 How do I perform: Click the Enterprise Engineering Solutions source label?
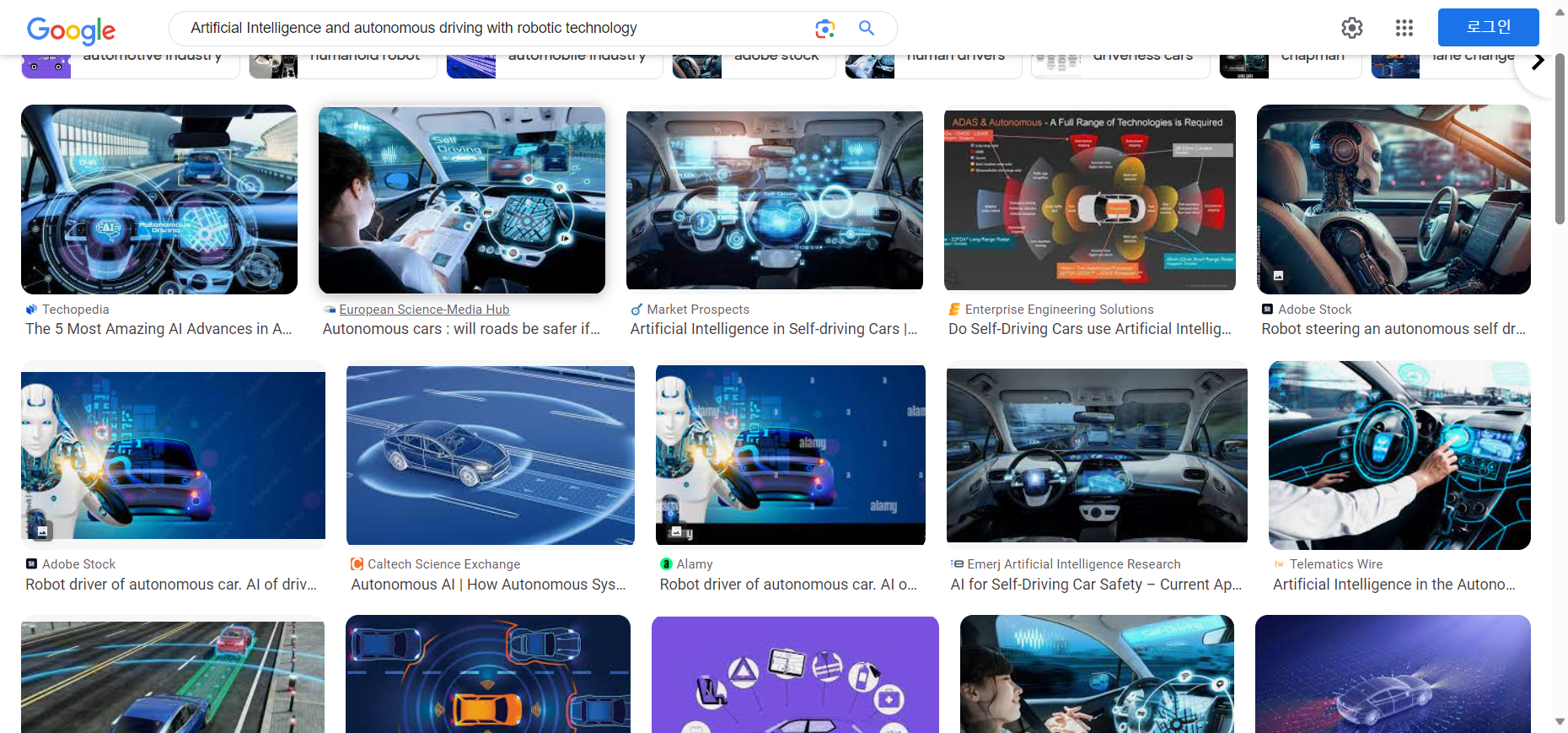(1059, 310)
